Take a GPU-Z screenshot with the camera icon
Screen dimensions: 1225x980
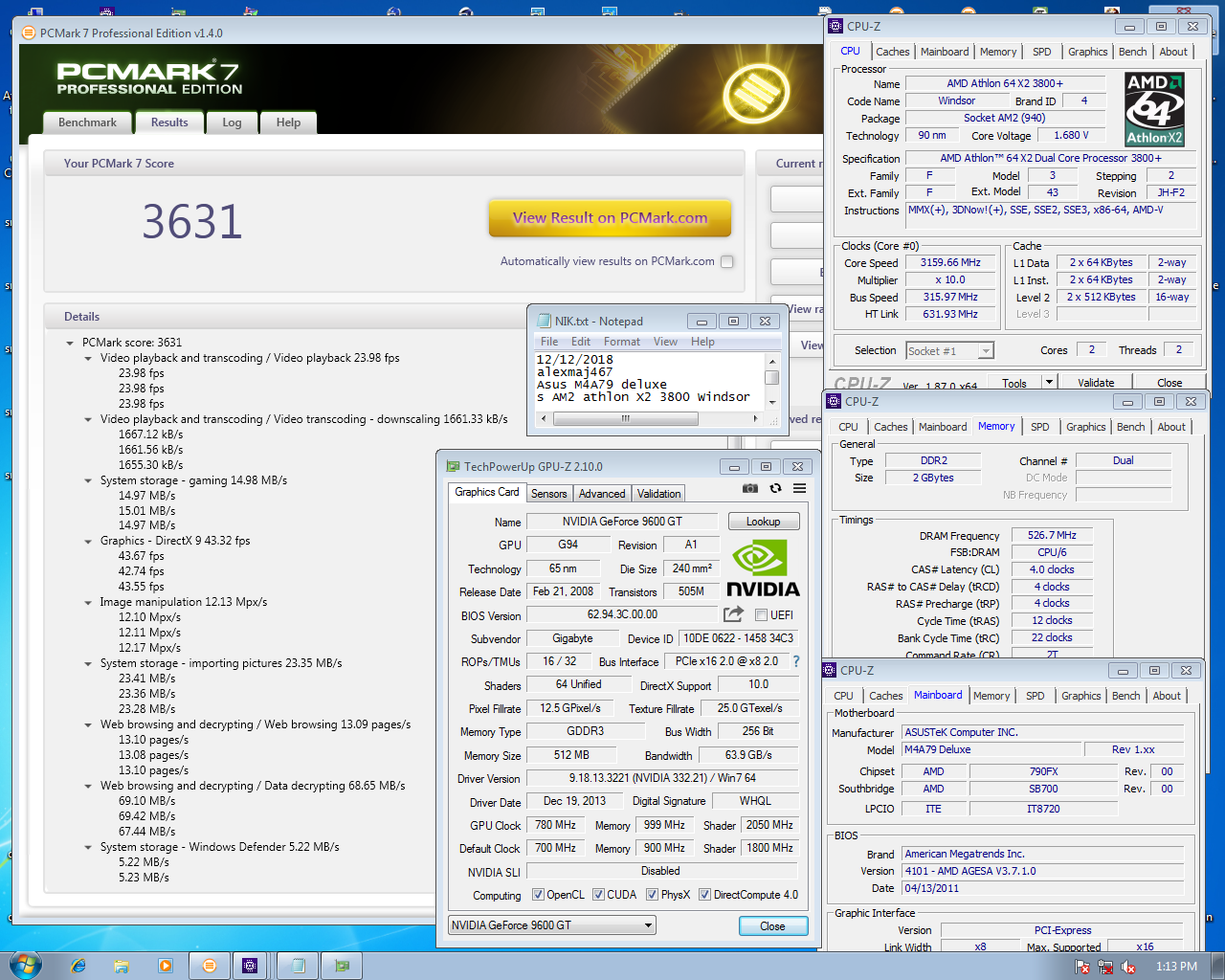point(750,488)
